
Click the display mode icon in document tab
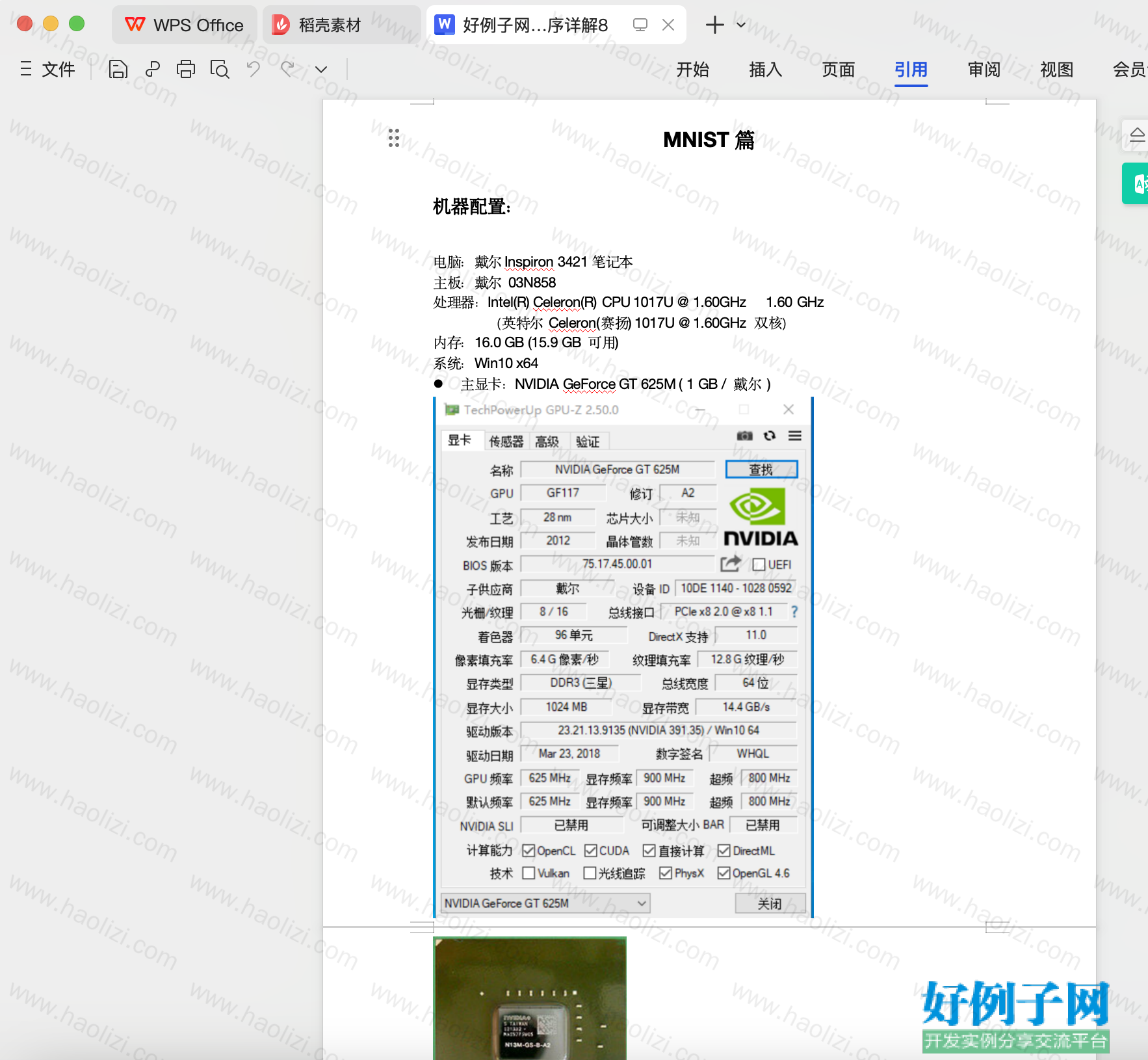tap(640, 25)
